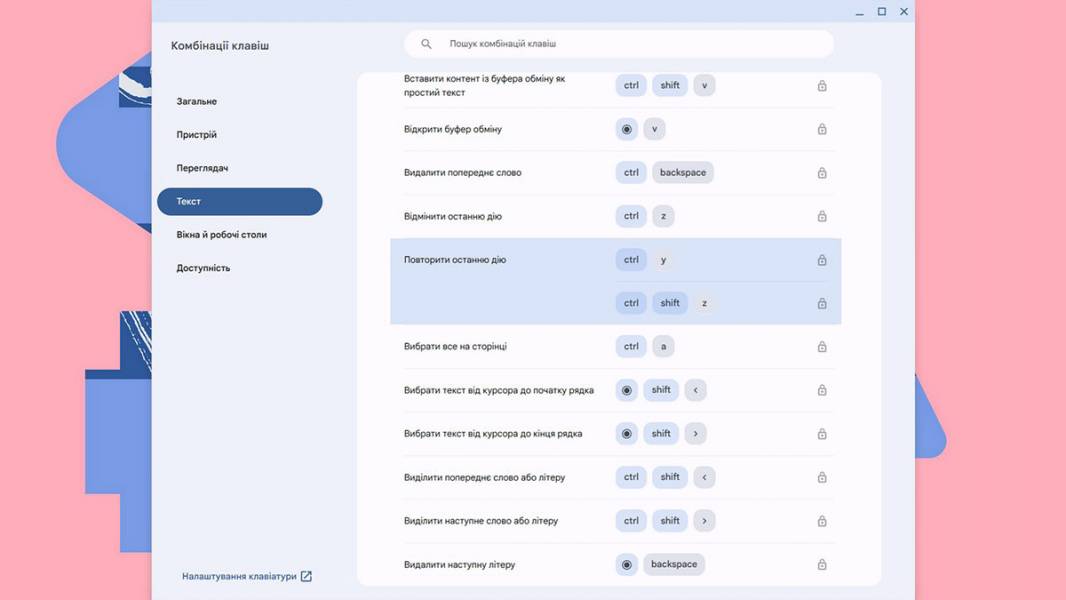Image resolution: width=1066 pixels, height=600 pixels.
Task: Click lock icon for Видалити наступну літеру
Action: (x=822, y=564)
